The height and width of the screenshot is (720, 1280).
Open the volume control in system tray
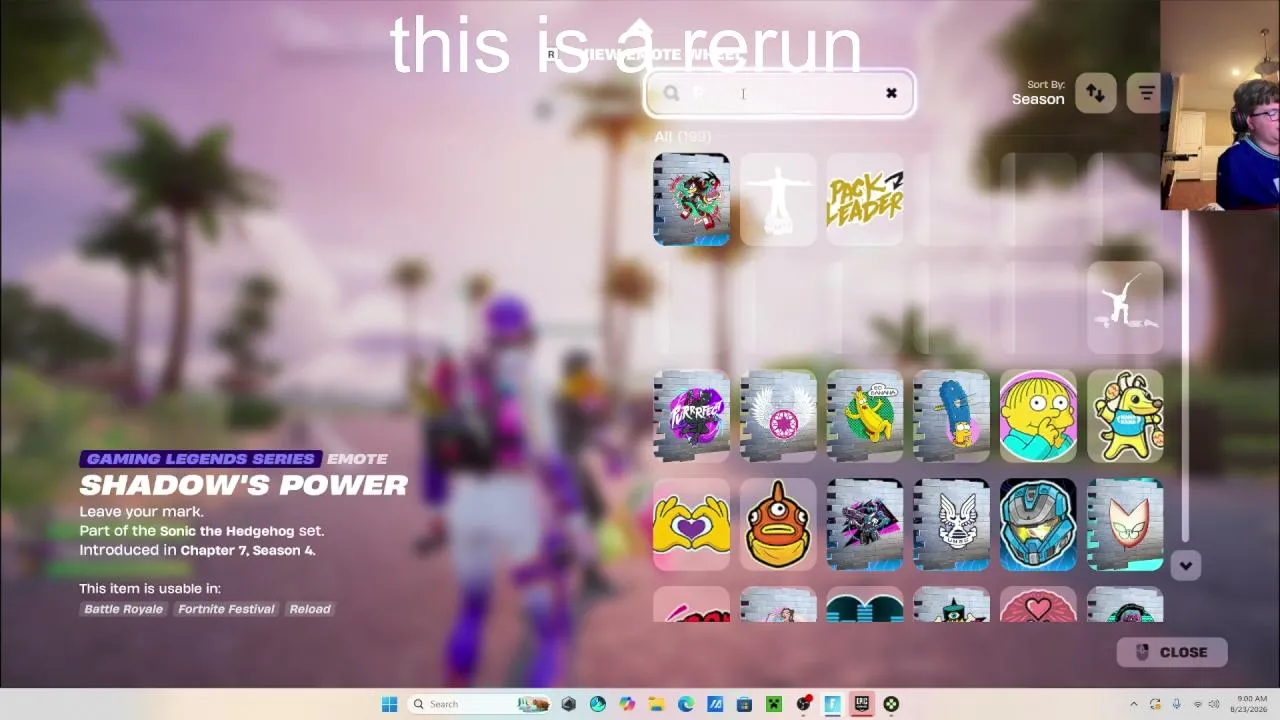(x=1214, y=704)
